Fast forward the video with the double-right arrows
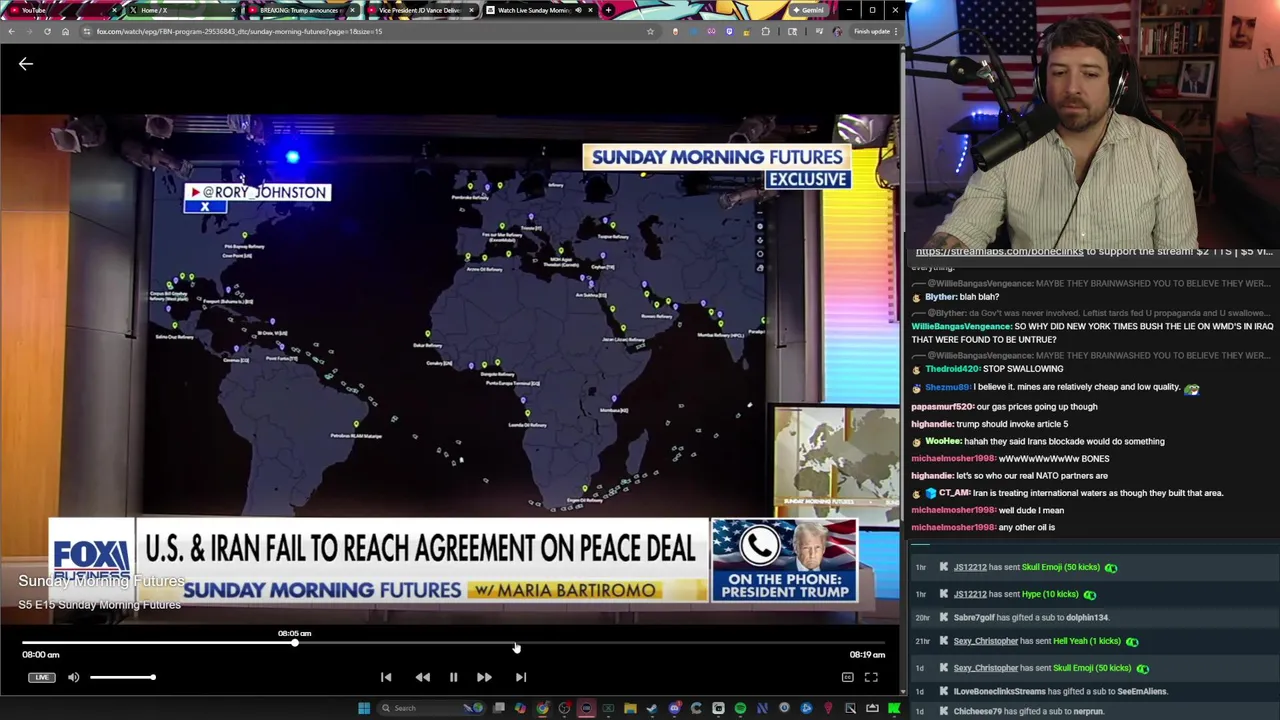The image size is (1280, 720). (x=484, y=677)
